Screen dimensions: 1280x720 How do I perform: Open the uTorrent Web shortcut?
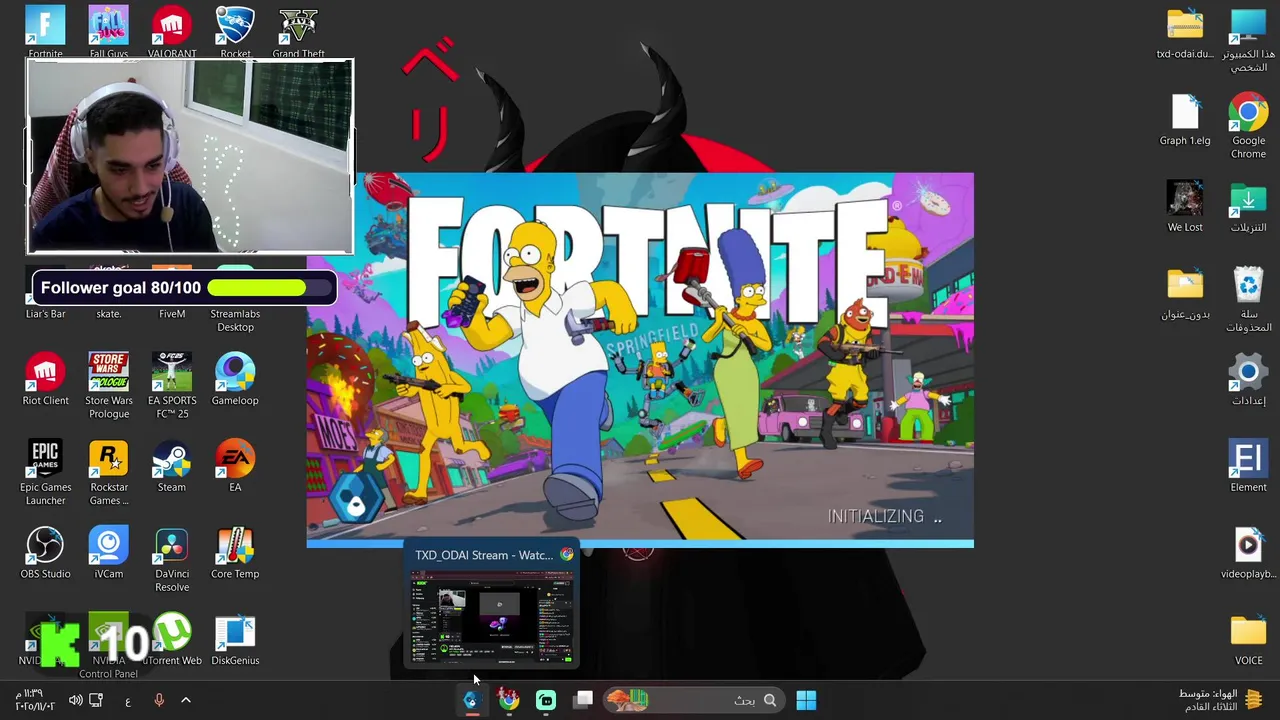point(172,640)
